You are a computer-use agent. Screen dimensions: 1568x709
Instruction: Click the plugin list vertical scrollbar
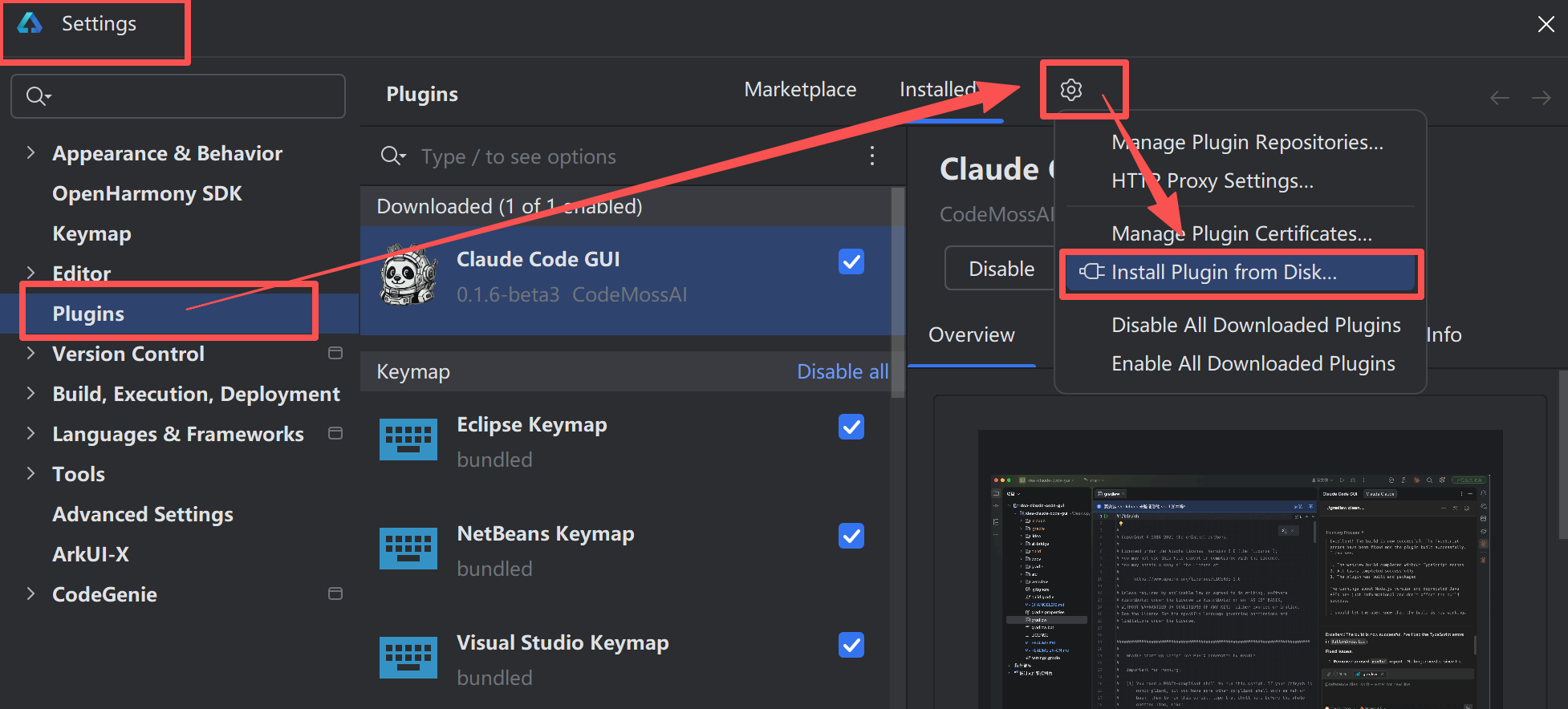click(897, 293)
